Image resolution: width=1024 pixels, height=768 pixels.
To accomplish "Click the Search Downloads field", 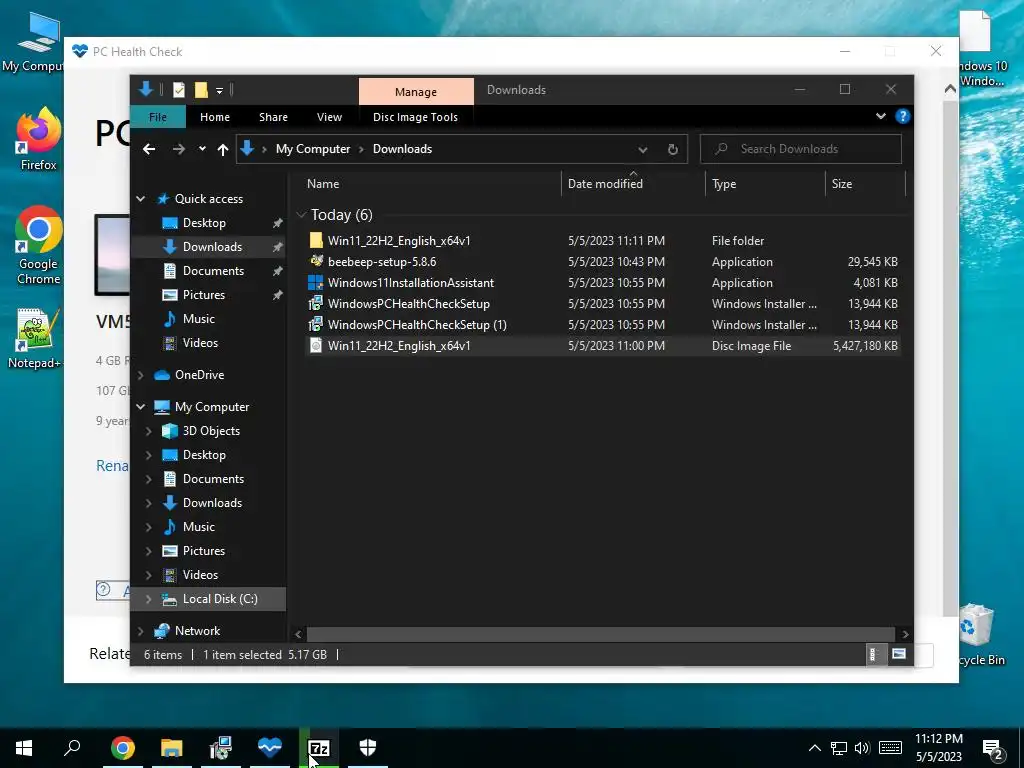I will (801, 149).
